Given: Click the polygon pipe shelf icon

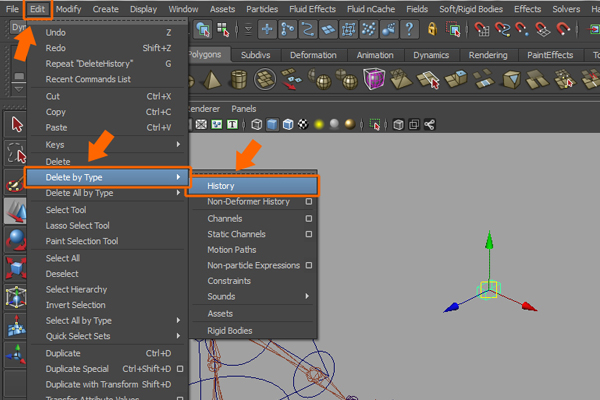Looking at the screenshot, I should click(x=238, y=80).
